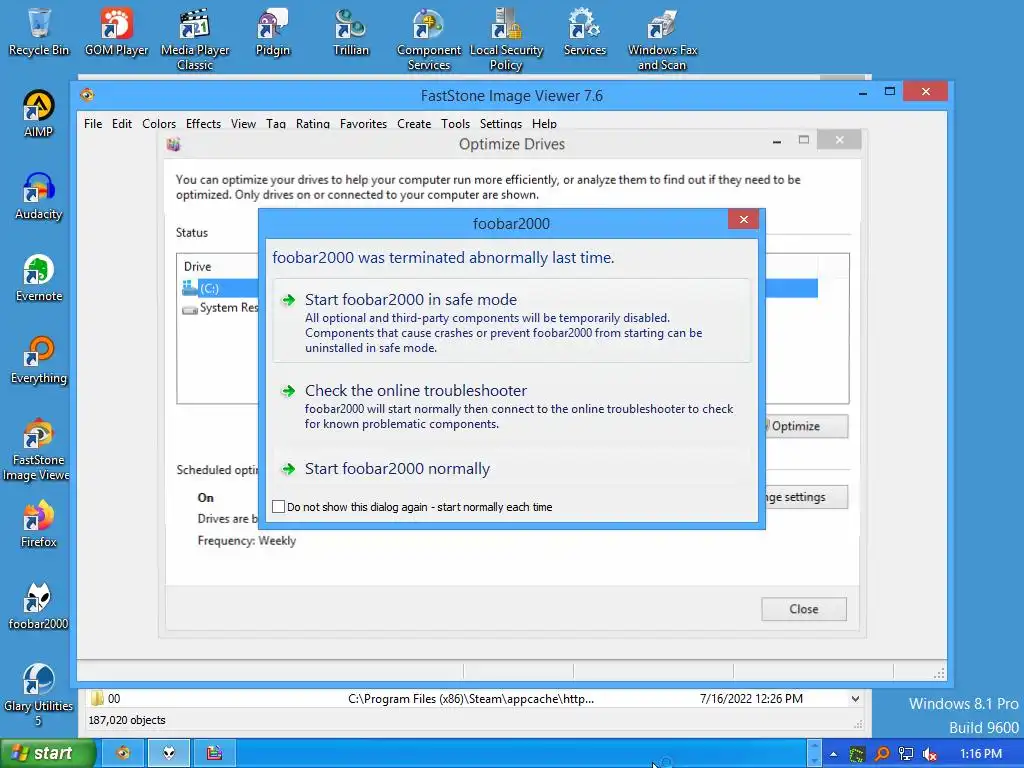Viewport: 1024px width, 768px height.
Task: Open the Help menu in FastStone
Action: click(544, 124)
